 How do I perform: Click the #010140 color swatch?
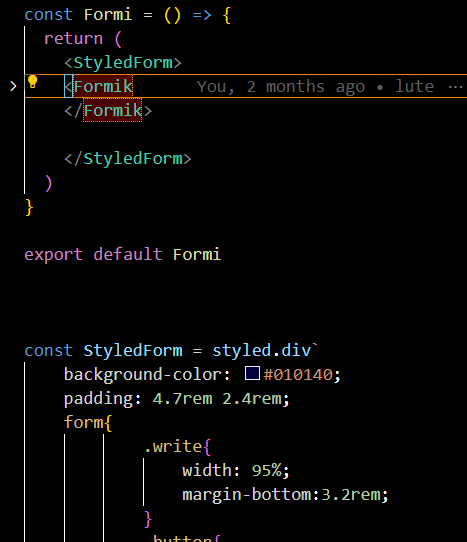point(252,373)
